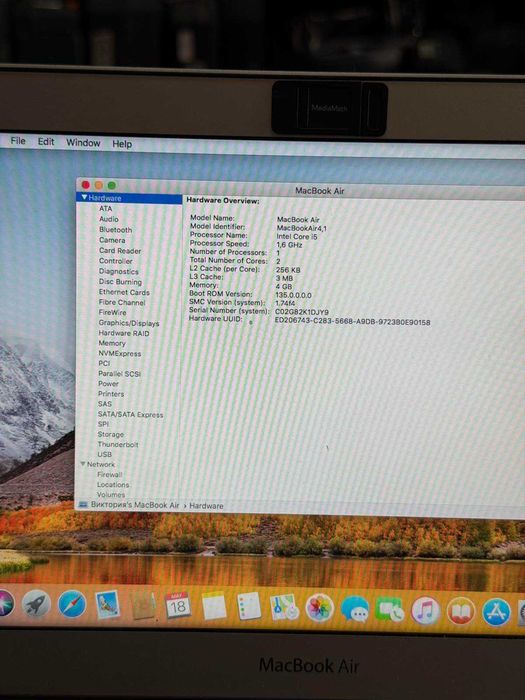Viewport: 525px width, 700px height.
Task: Select PCI in the sidebar
Action: click(x=104, y=363)
